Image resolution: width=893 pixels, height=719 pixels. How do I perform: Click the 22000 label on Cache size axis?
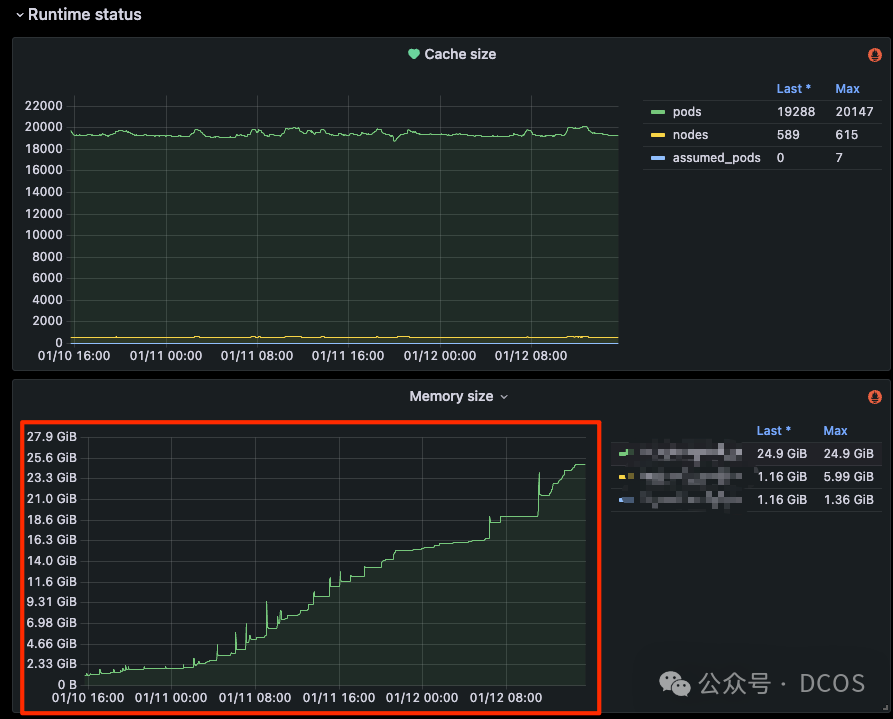click(x=43, y=105)
